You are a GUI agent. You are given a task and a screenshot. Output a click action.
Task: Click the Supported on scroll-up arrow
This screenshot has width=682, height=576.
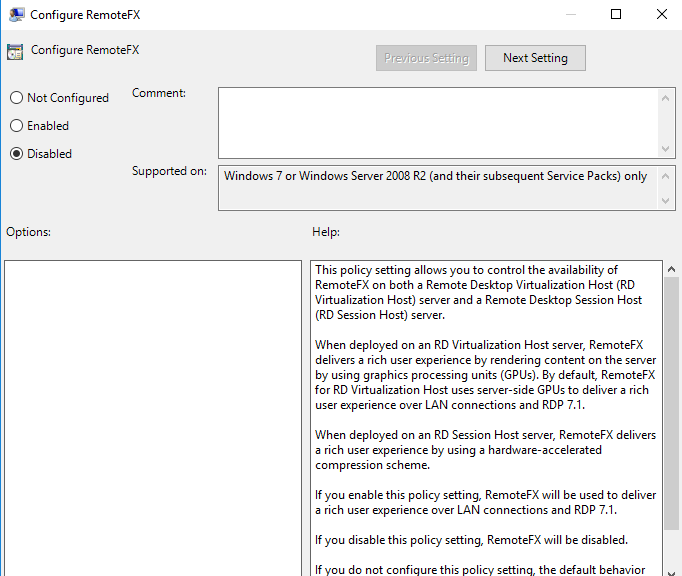click(x=665, y=176)
